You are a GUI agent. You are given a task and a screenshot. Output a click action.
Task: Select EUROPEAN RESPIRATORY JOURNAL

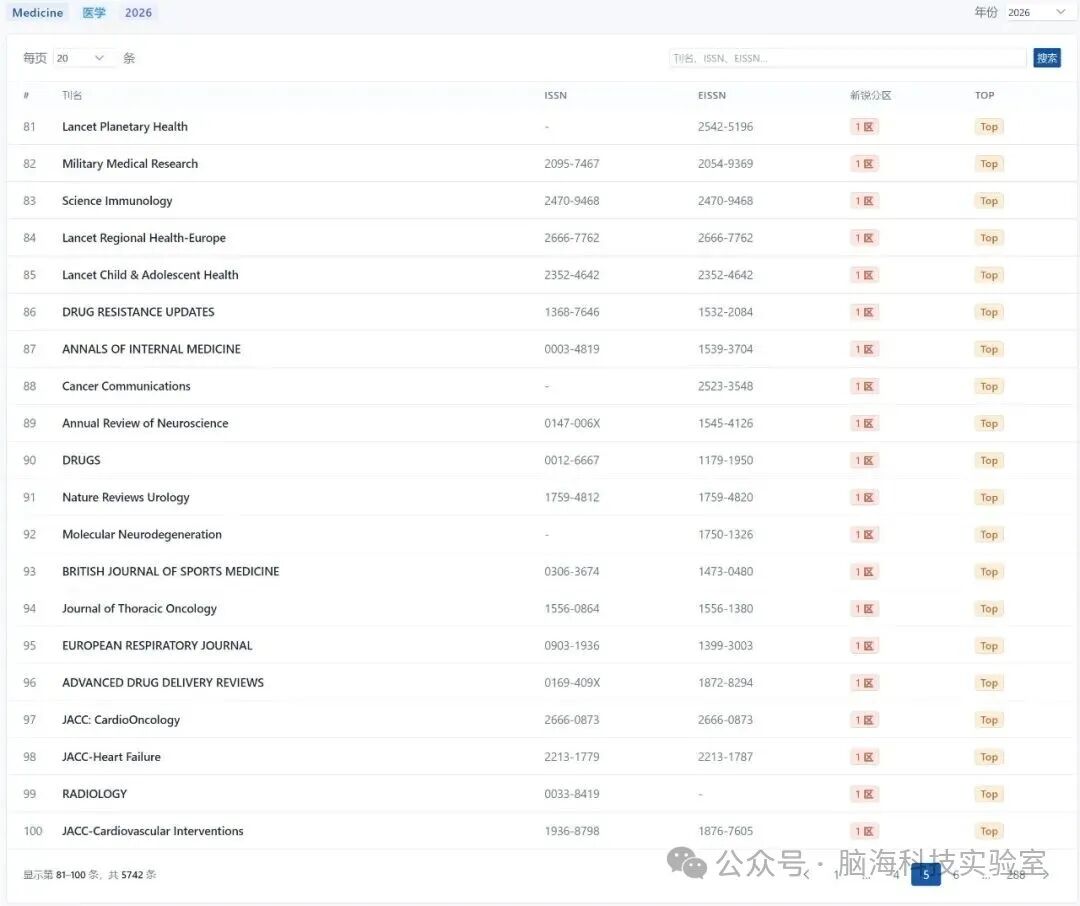[x=157, y=646]
